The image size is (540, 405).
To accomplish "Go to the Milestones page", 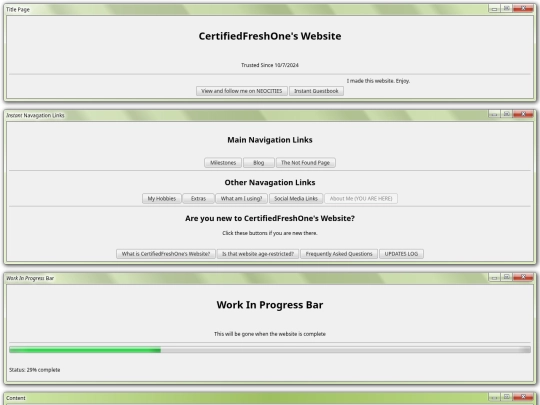I will (223, 163).
